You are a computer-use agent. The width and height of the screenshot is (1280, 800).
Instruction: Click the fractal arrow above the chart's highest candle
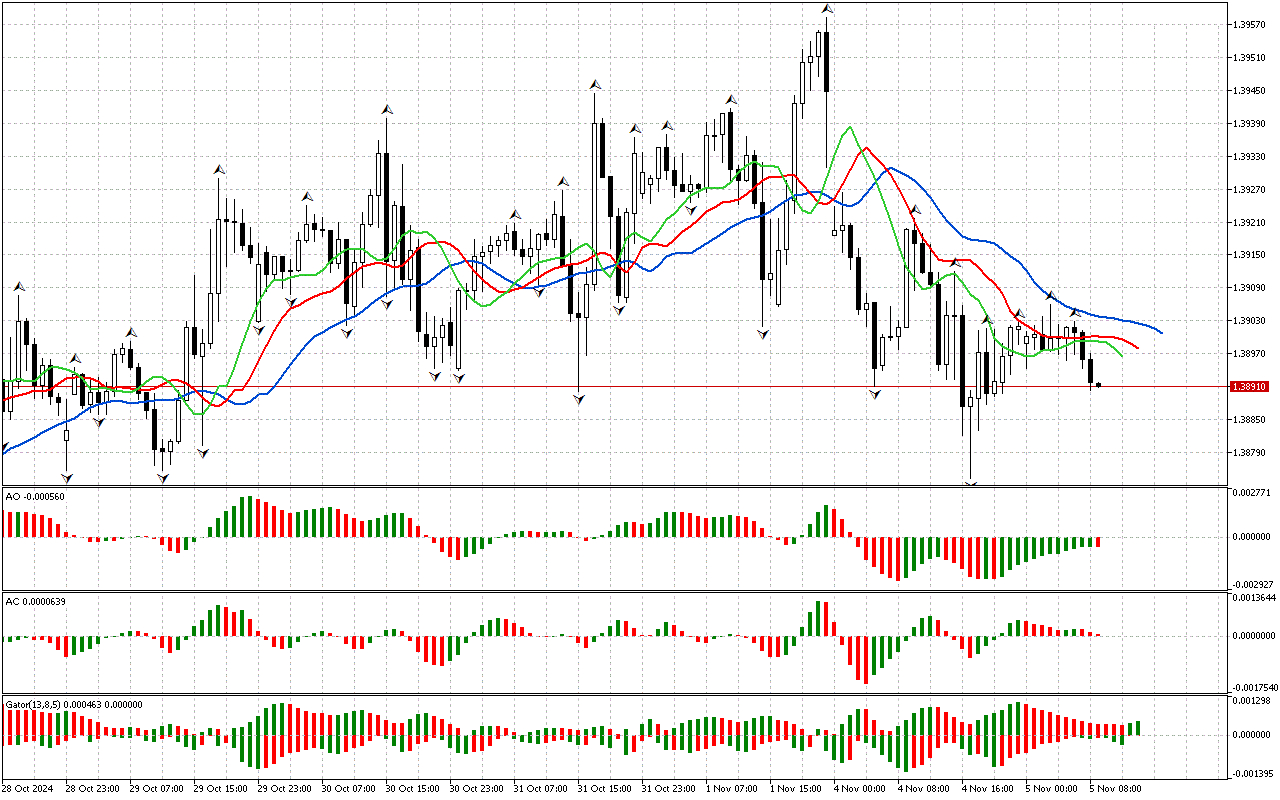coord(828,9)
